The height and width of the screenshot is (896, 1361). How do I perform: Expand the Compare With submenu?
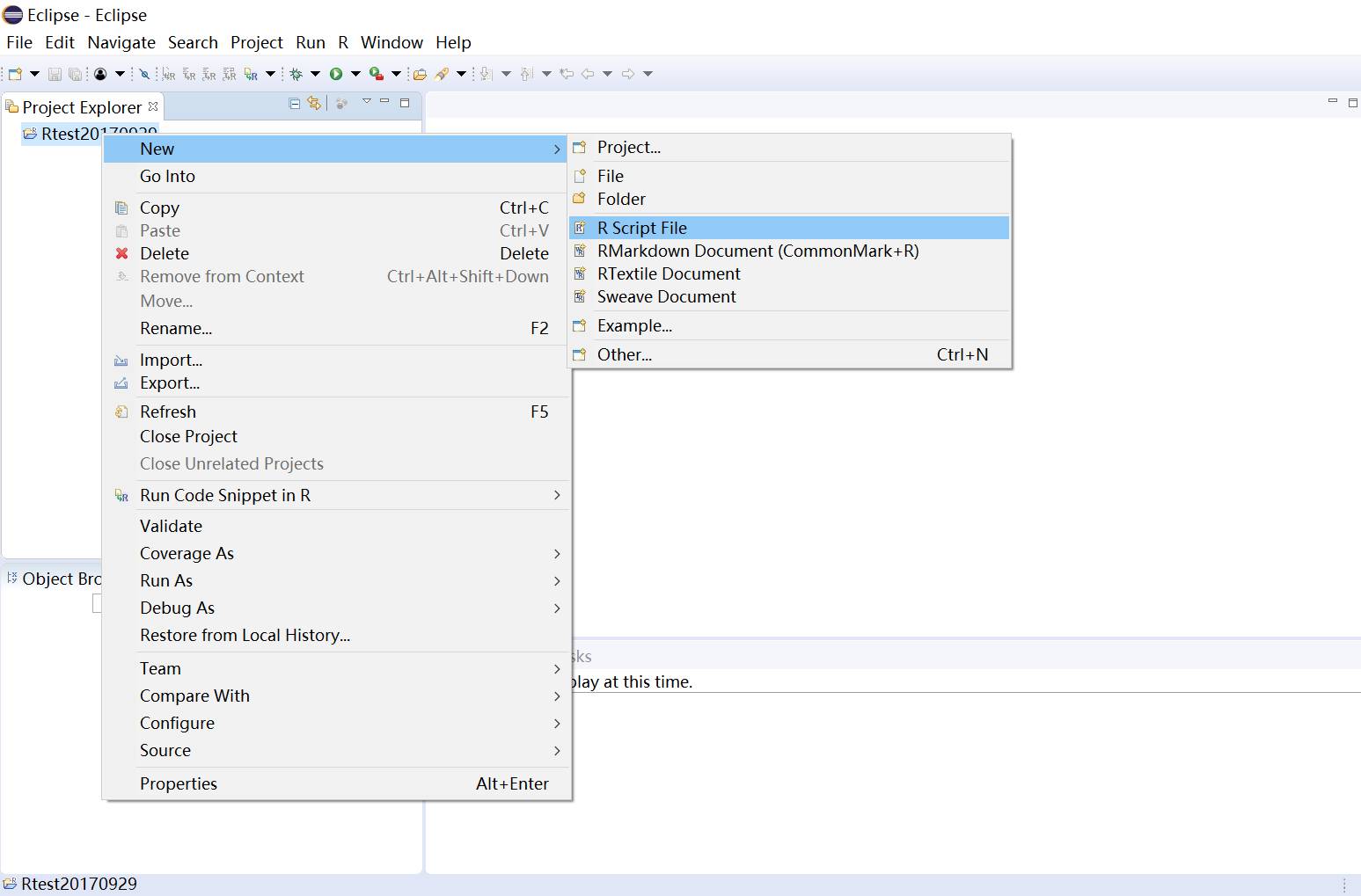[336, 696]
